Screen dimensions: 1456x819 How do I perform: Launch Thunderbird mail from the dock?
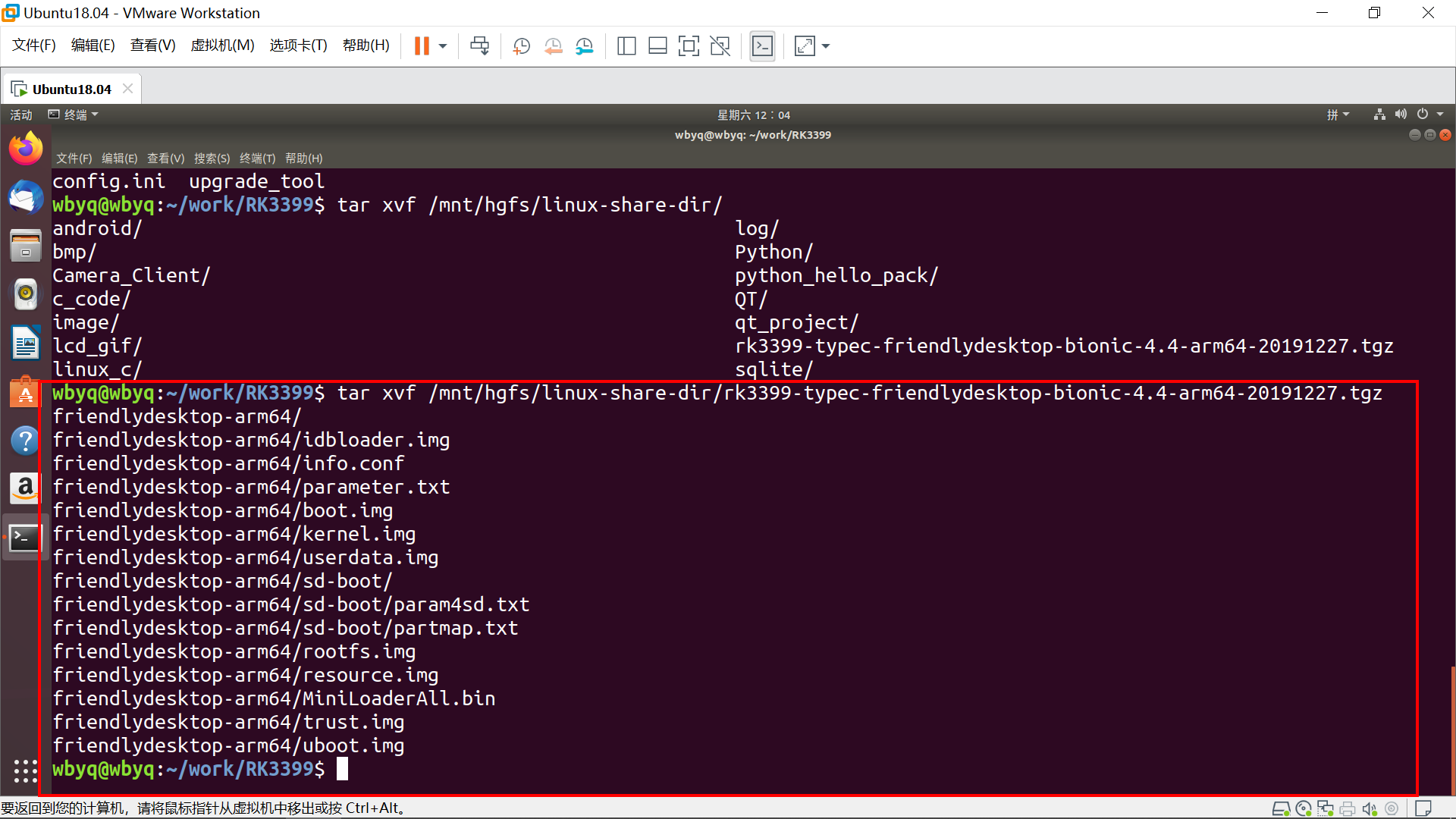pos(25,197)
